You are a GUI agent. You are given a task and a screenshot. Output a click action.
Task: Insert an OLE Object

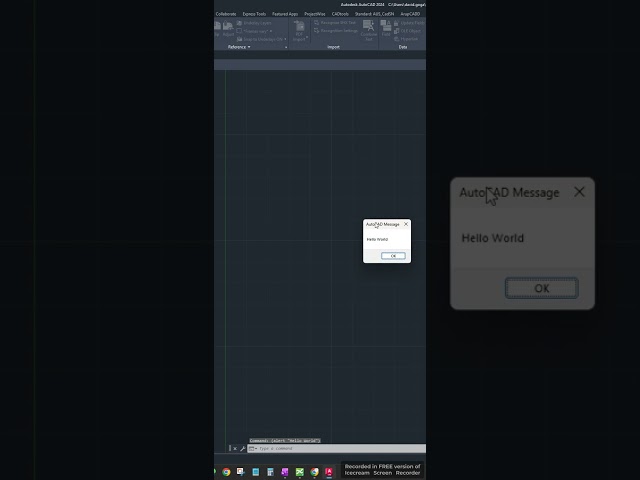click(x=407, y=31)
